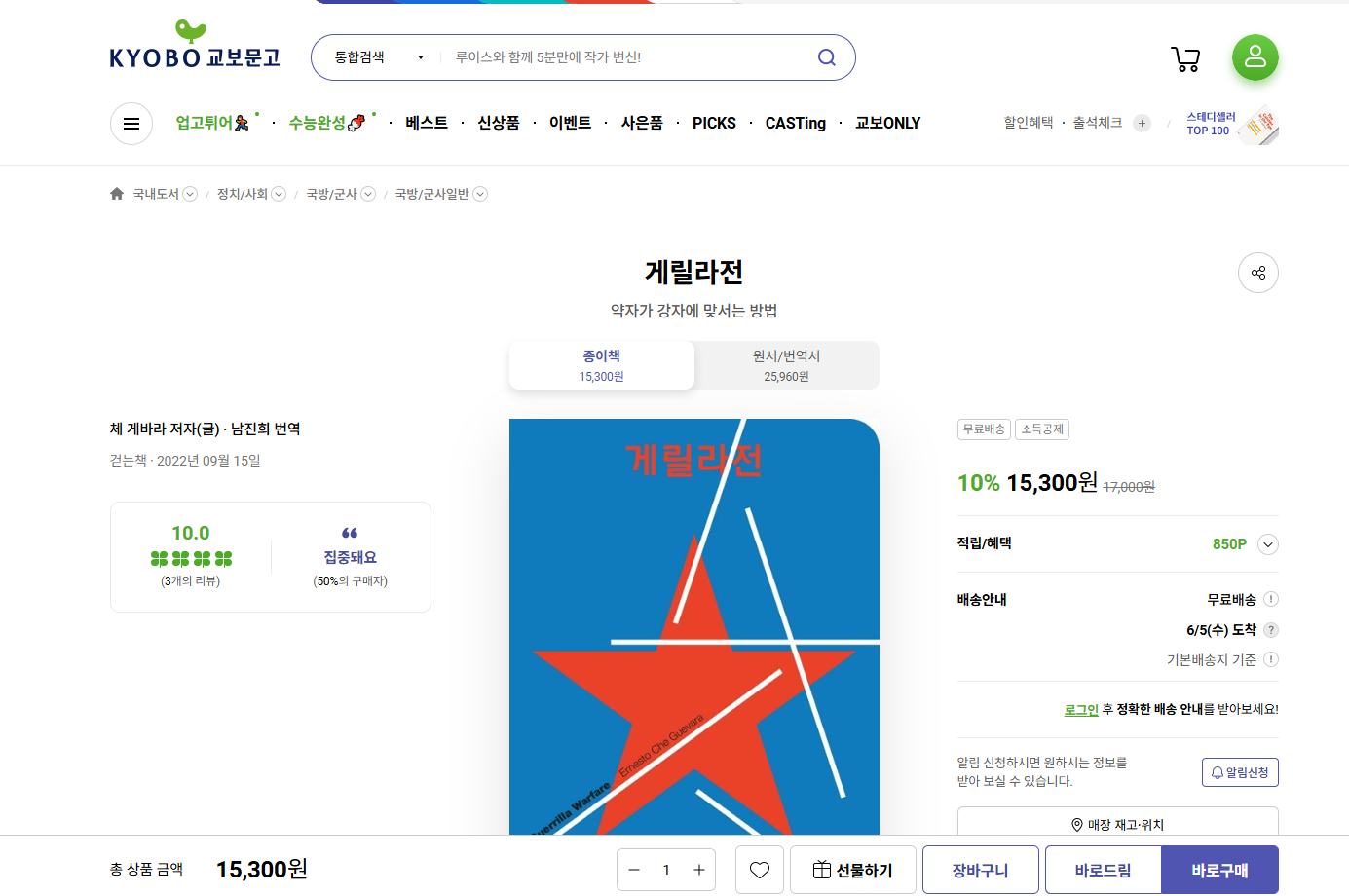
Task: Click publisher link 걷는책
Action: pyautogui.click(x=128, y=461)
